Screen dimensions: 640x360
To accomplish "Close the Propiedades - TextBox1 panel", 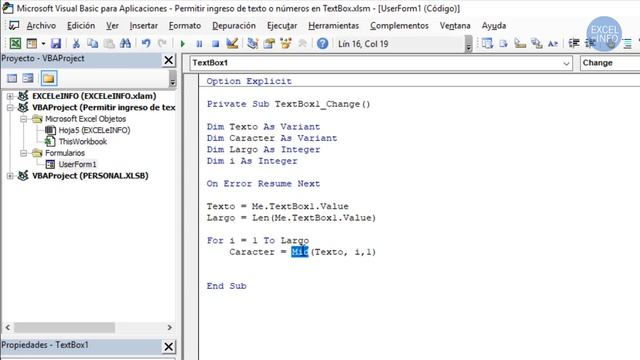I will click(169, 347).
